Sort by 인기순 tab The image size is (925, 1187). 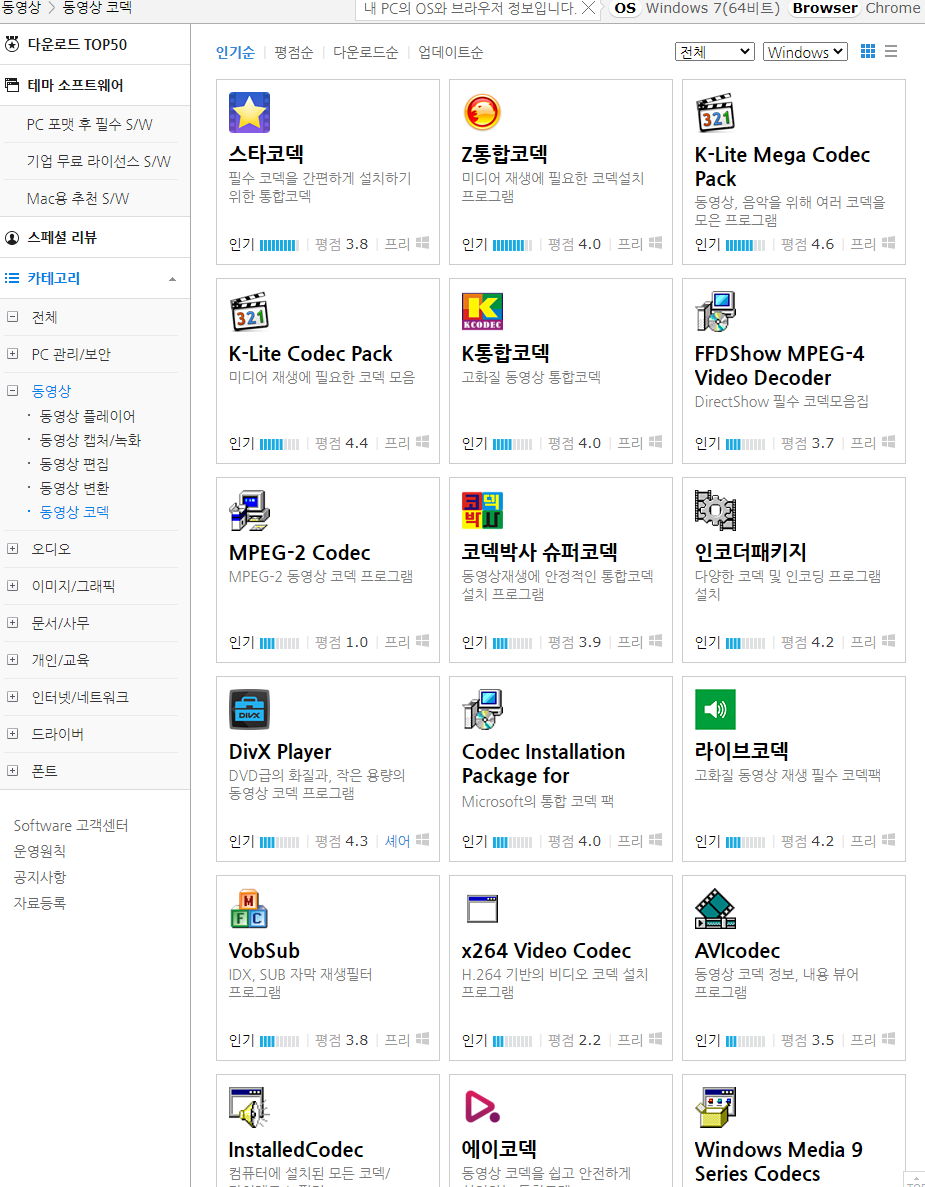pyautogui.click(x=235, y=52)
